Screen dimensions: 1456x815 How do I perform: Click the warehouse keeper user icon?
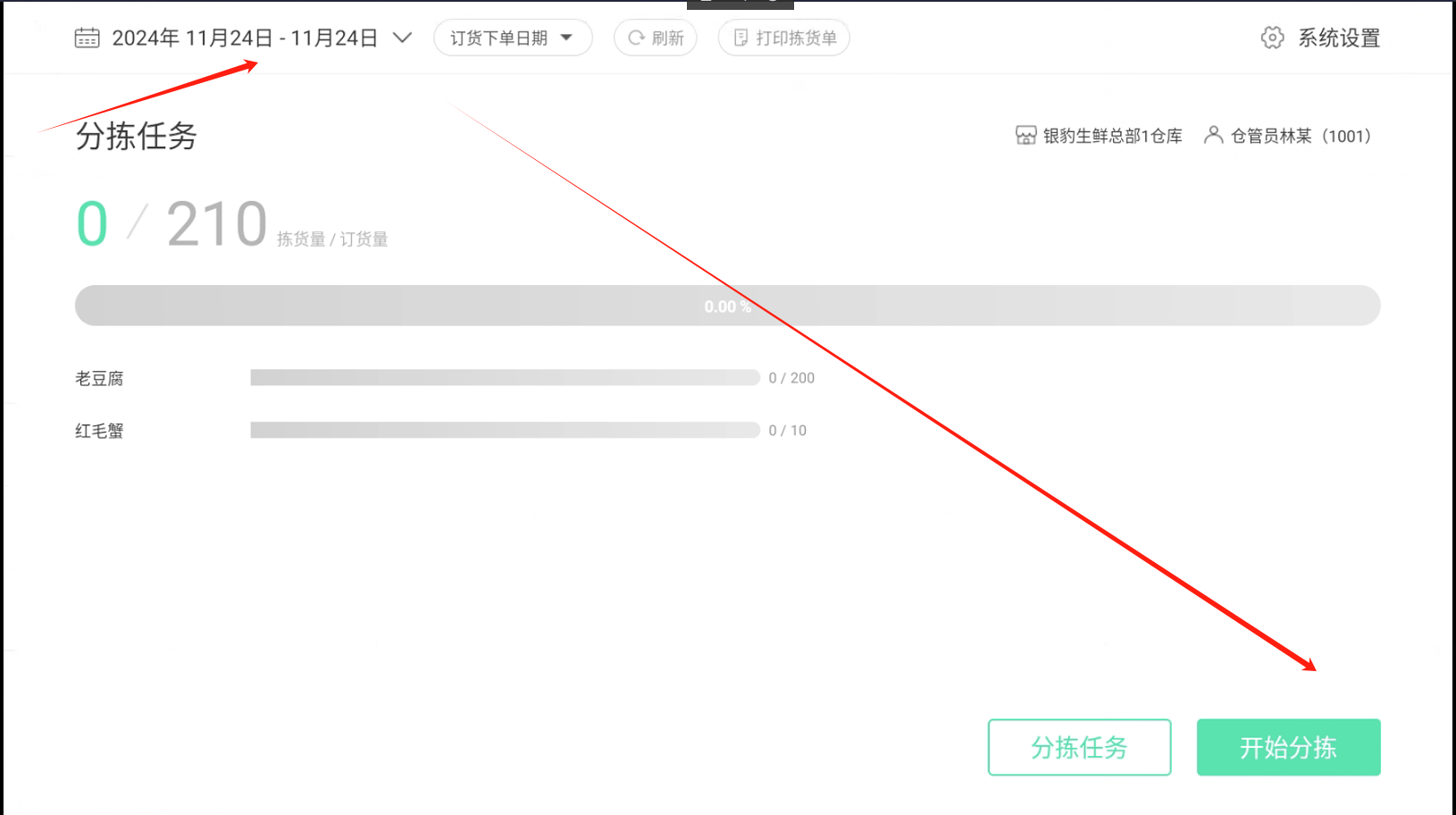[1213, 135]
